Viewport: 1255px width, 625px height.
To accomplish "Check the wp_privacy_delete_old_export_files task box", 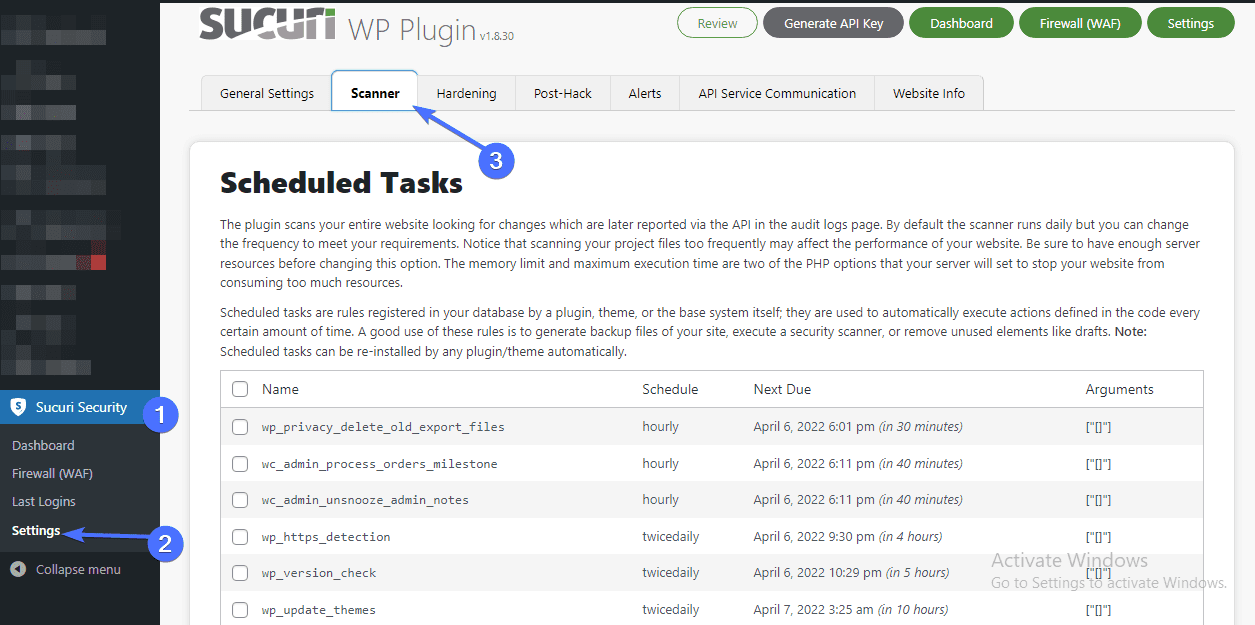I will (x=240, y=427).
